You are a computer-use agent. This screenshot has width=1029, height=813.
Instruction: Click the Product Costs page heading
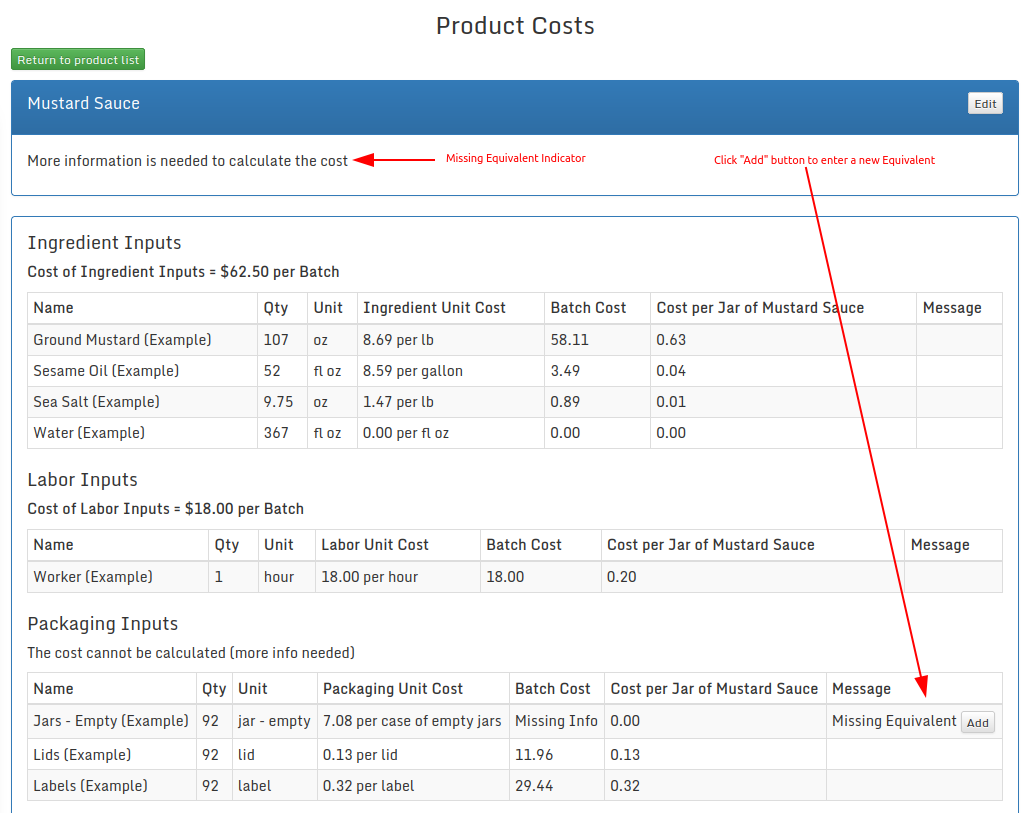tap(515, 26)
